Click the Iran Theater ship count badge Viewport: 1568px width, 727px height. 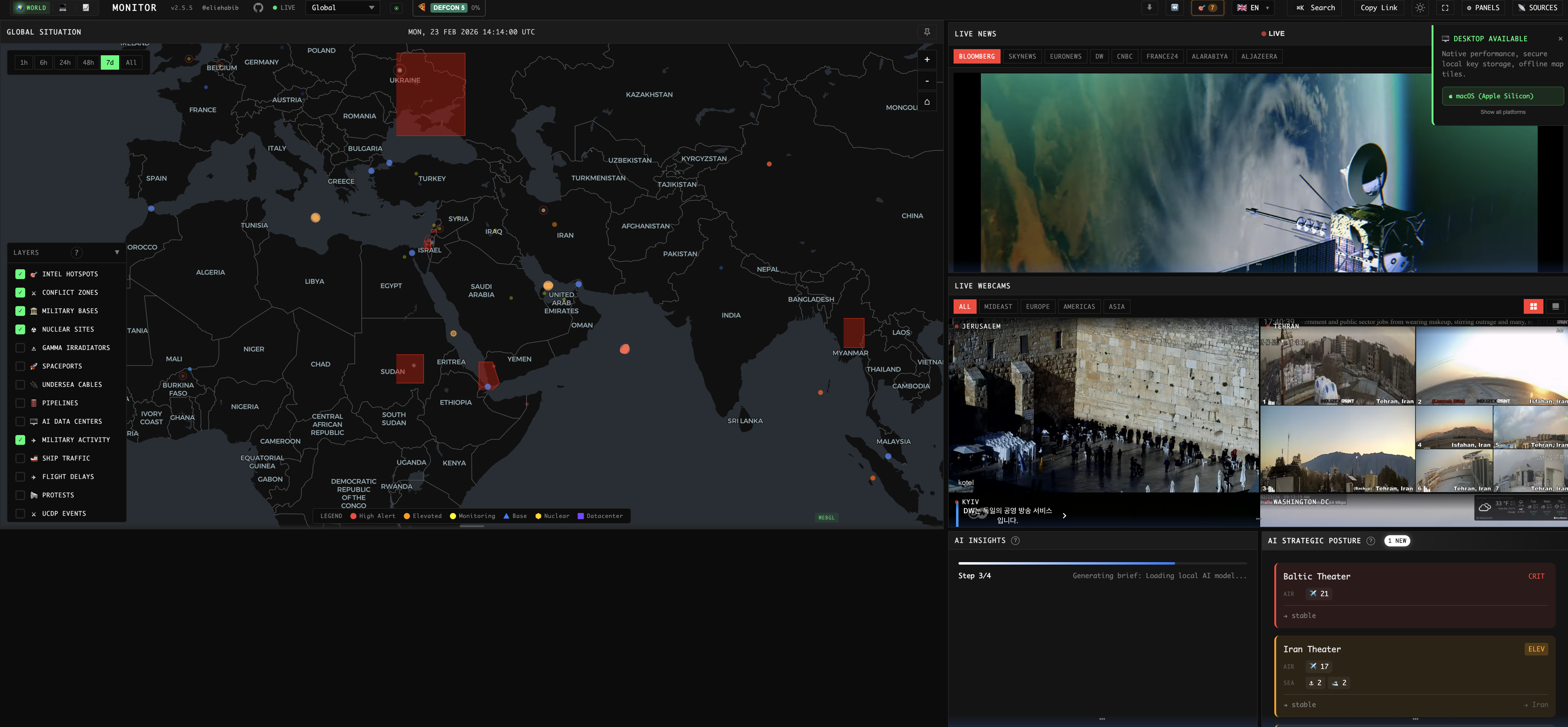coord(1339,683)
